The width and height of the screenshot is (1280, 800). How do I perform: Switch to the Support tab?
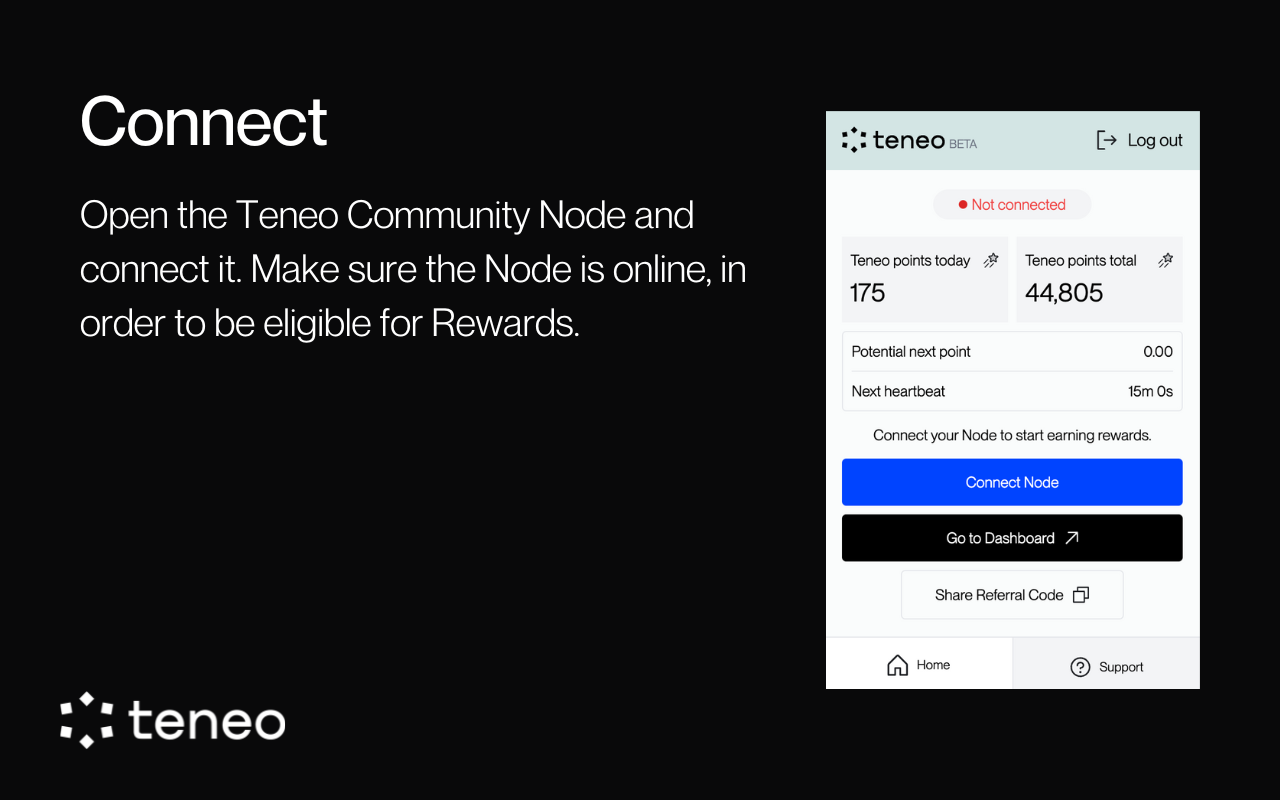[x=1106, y=664]
